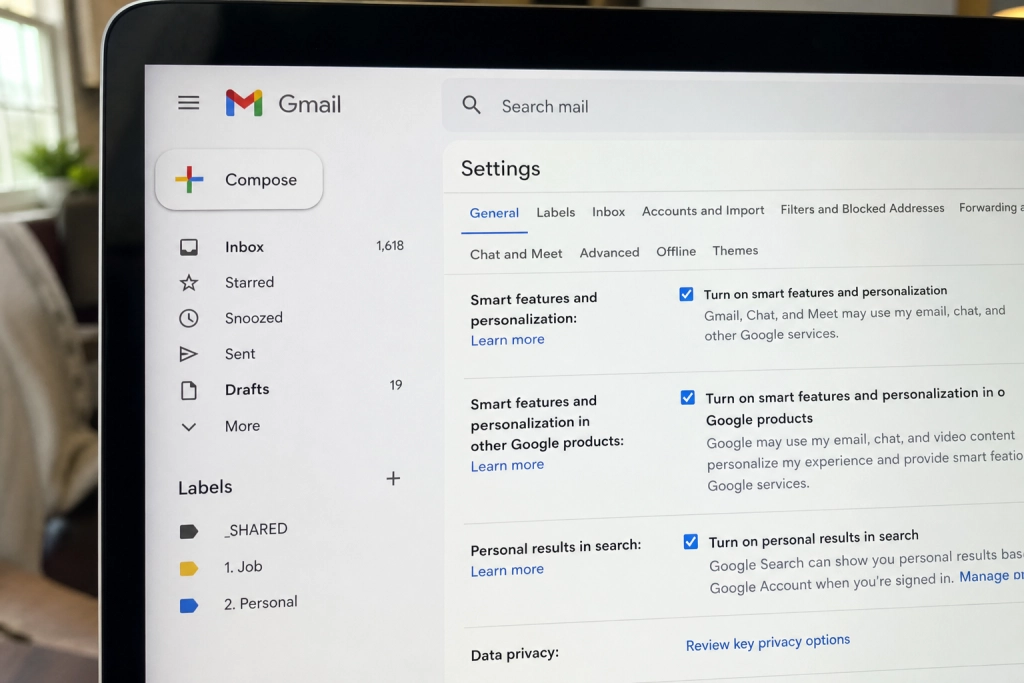Click the Gmail wordmark text
The height and width of the screenshot is (683, 1024).
(x=310, y=104)
